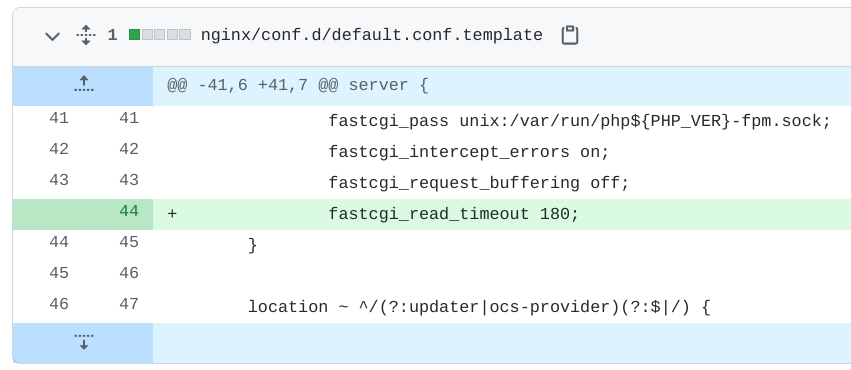
Task: Expand all lines in default.conf.template
Action: pos(86,36)
